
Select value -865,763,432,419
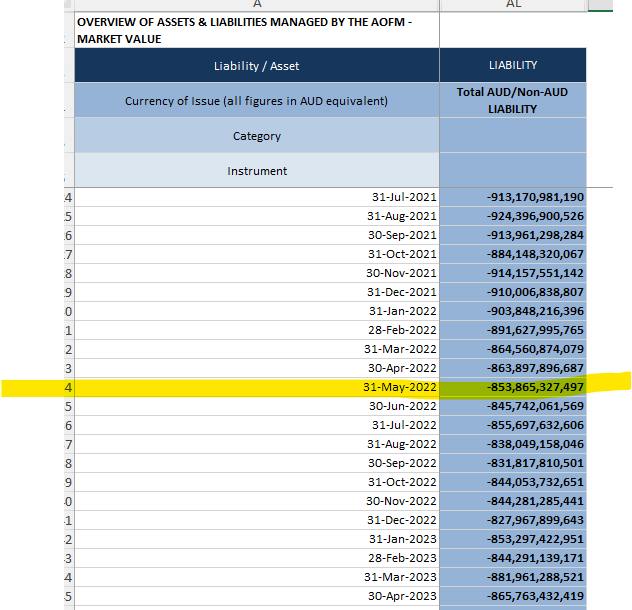513,596
